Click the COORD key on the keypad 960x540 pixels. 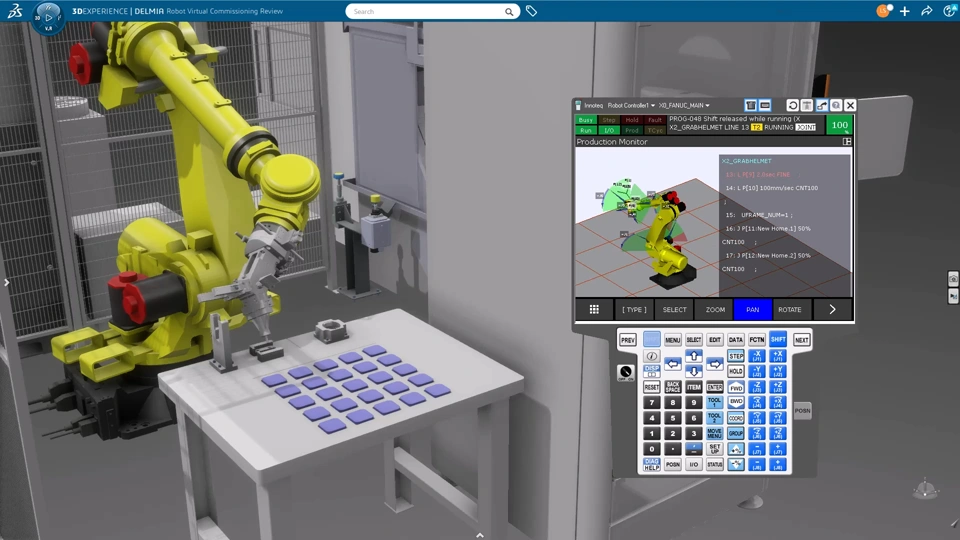(x=736, y=418)
